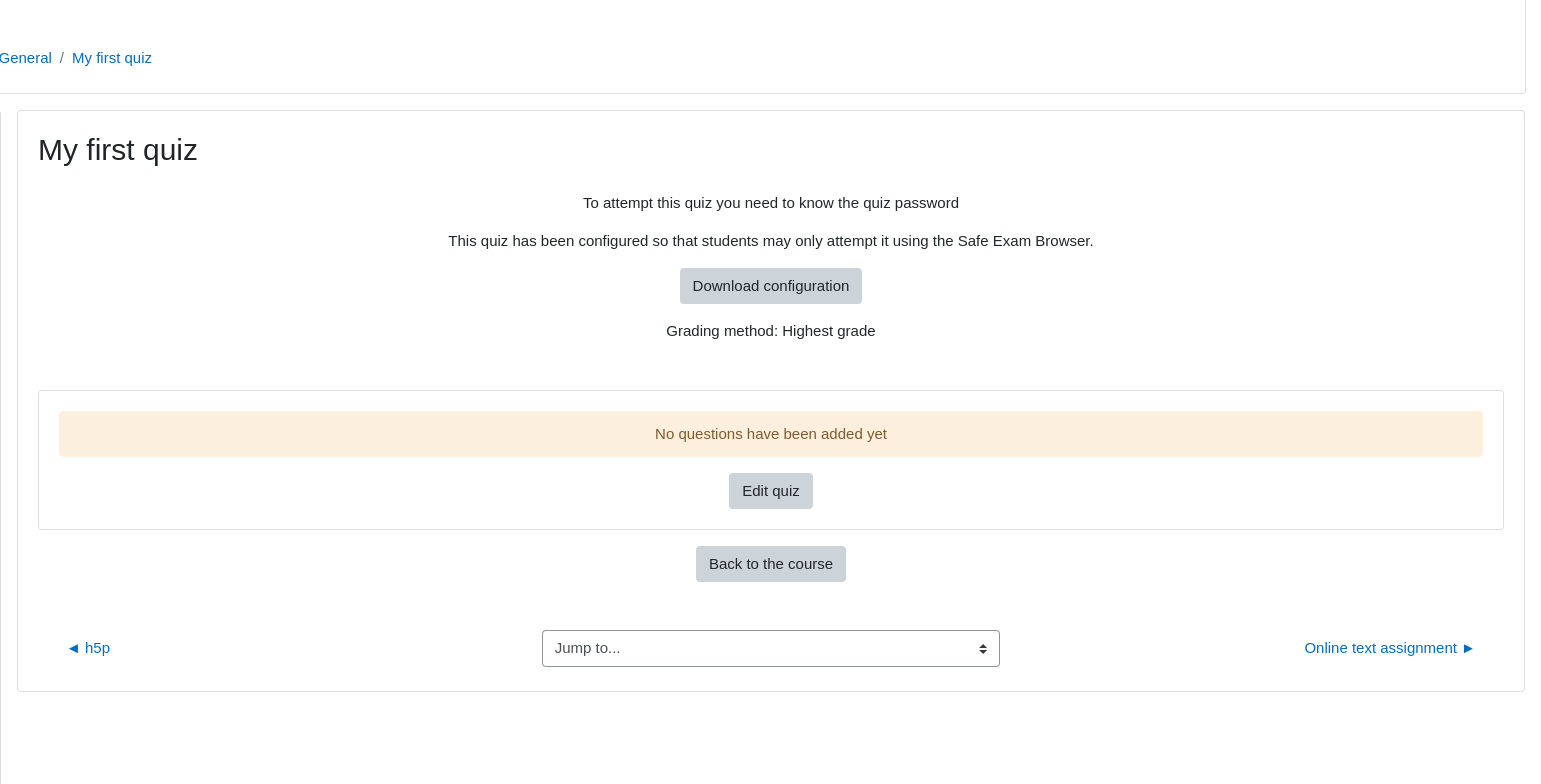Viewport: 1541px width, 784px height.
Task: Click the word Highest grade in grading info
Action: pos(828,331)
